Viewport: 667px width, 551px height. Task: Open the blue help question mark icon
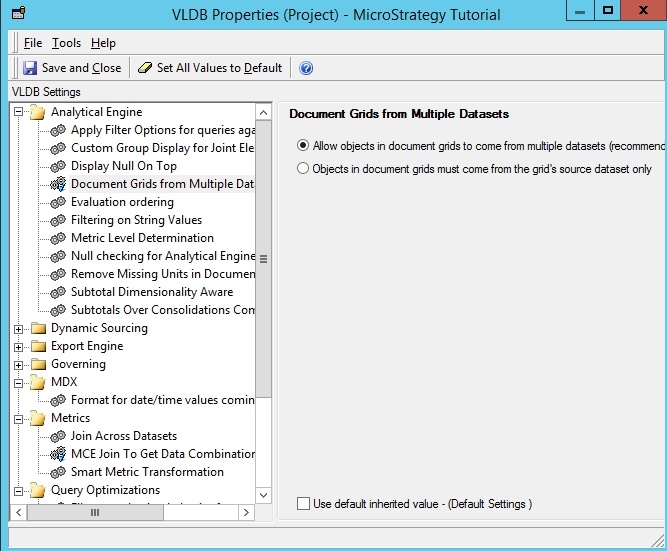306,68
